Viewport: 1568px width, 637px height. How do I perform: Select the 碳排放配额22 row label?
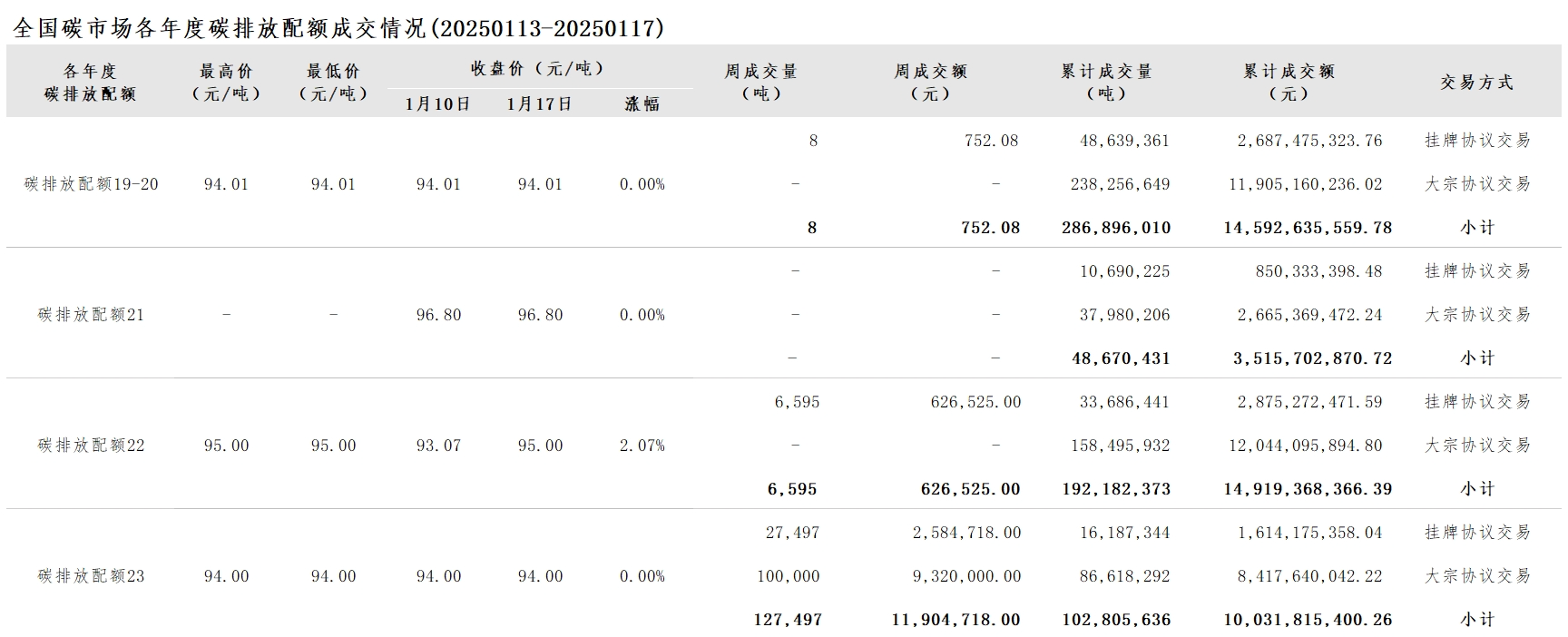pyautogui.click(x=91, y=446)
